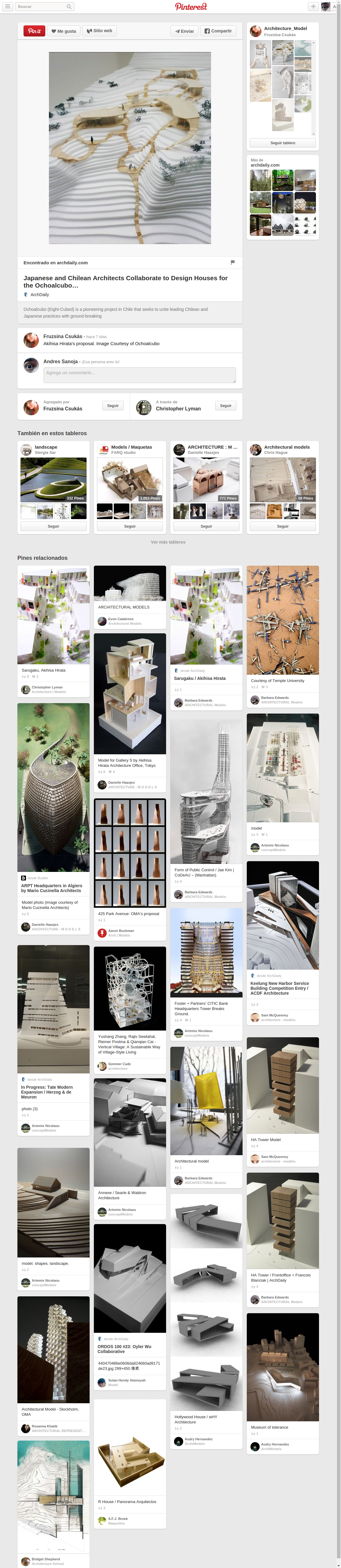
Task: Click the comment field Agrega un comentario
Action: pos(140,375)
